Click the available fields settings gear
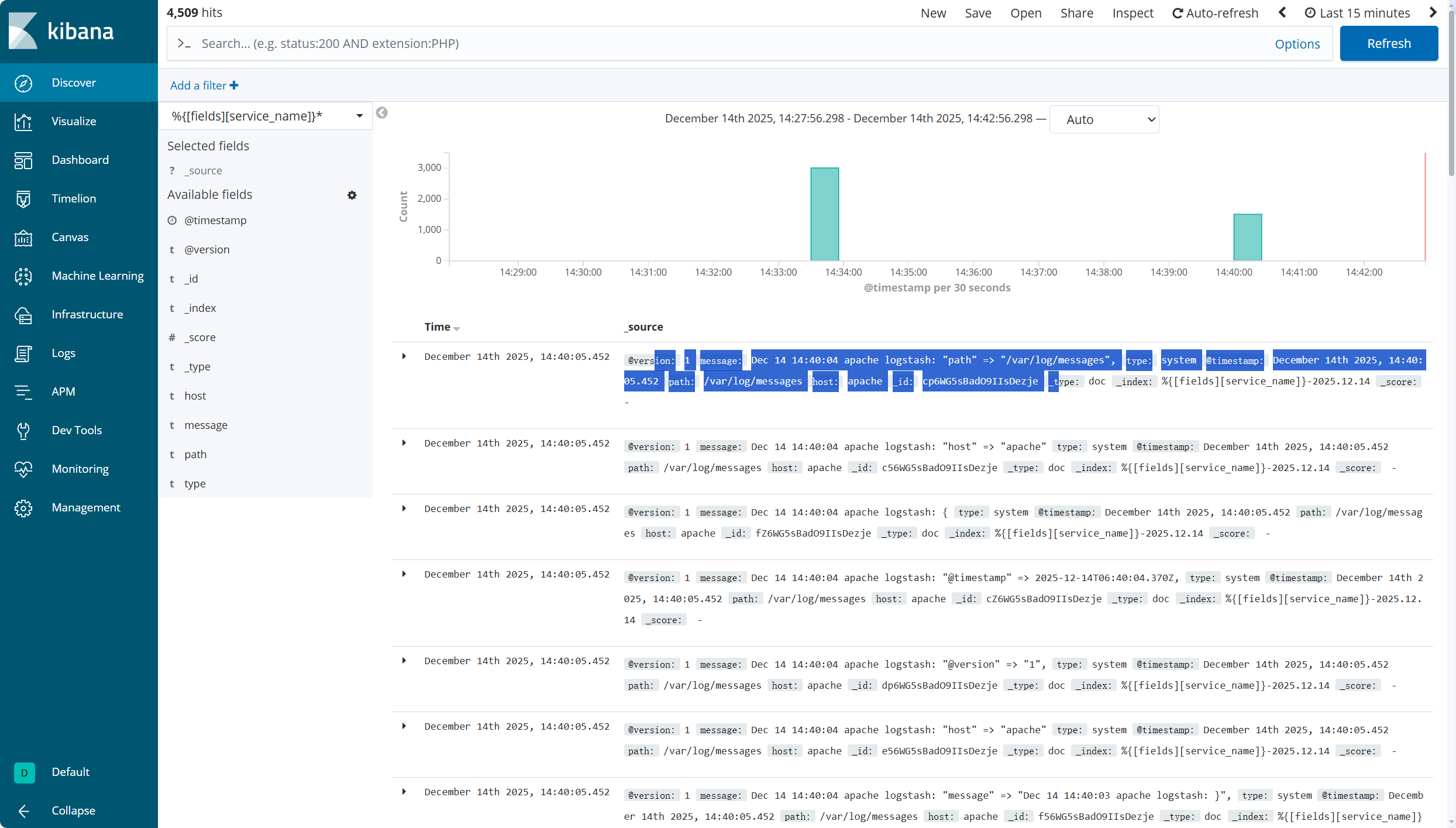The image size is (1456, 828). pos(352,195)
